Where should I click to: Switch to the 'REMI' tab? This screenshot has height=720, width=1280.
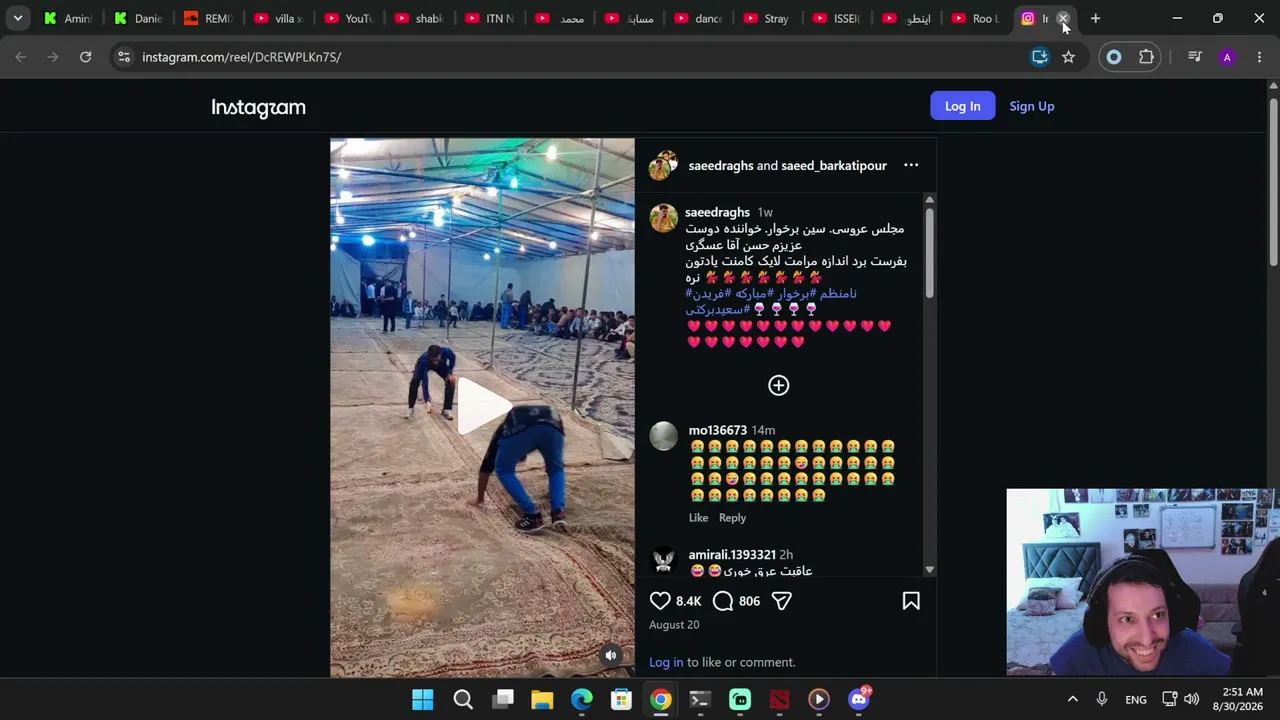point(208,18)
